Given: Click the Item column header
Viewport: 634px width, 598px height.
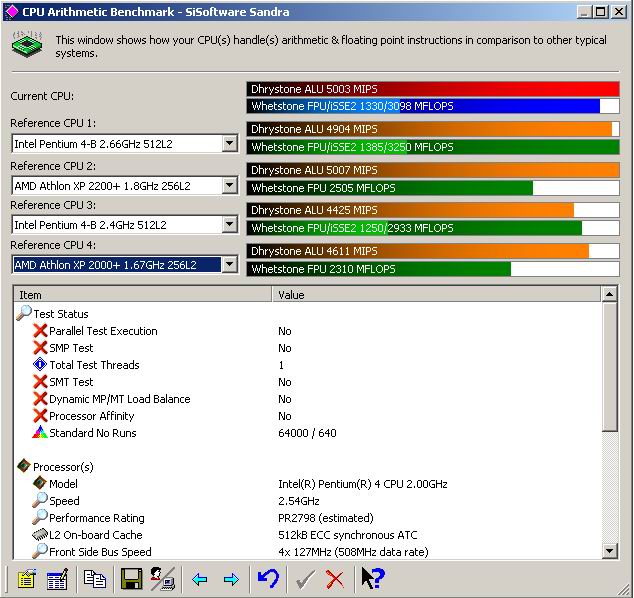Looking at the screenshot, I should [143, 295].
